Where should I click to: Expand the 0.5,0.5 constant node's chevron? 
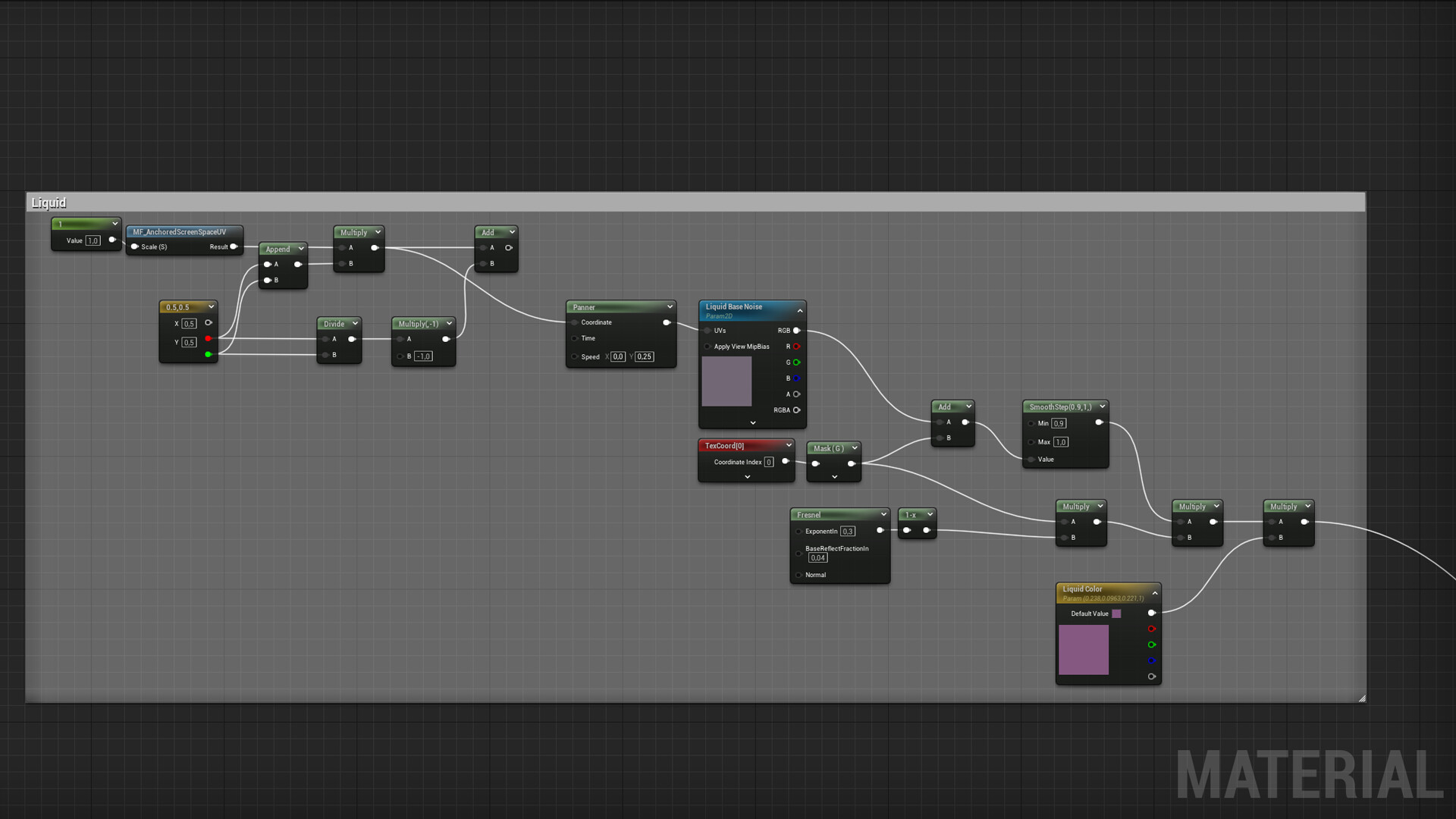(x=211, y=307)
